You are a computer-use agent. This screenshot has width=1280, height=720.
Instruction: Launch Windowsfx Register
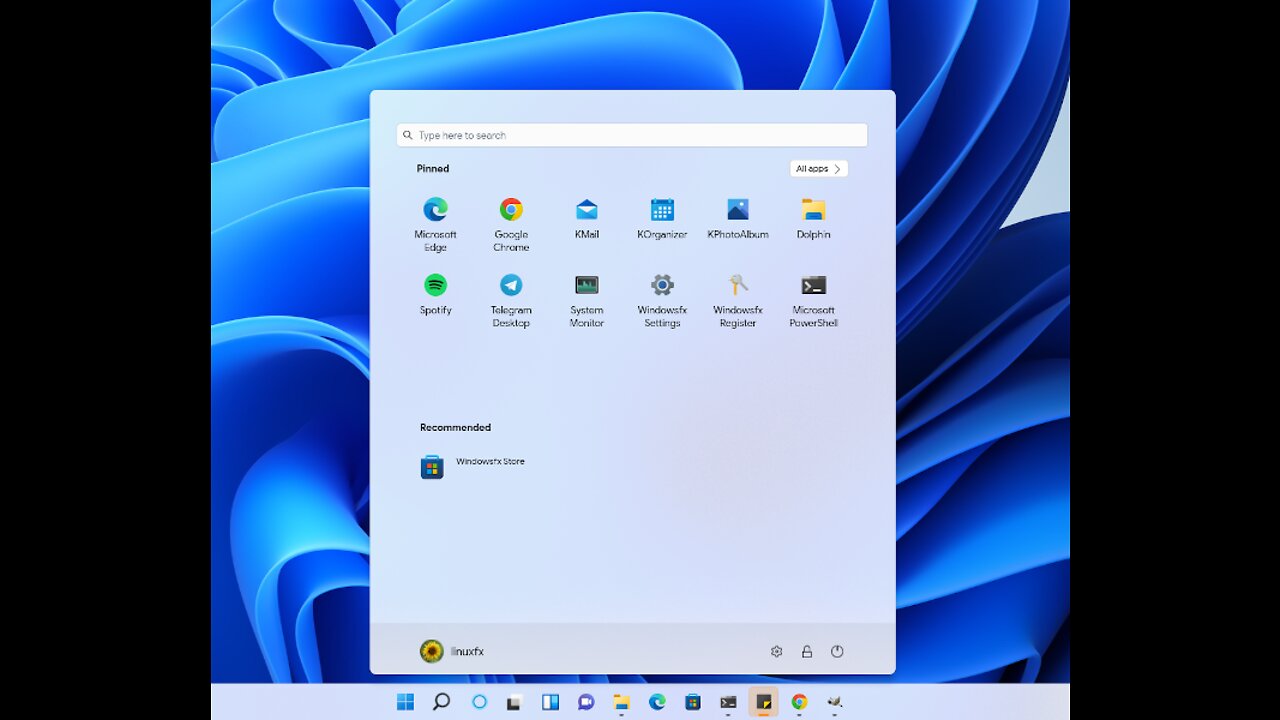pyautogui.click(x=738, y=300)
